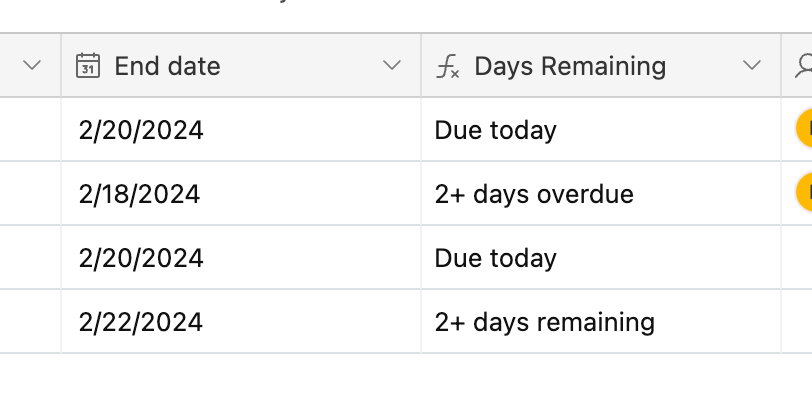
Task: Open the End date column dropdown chevron
Action: [392, 65]
